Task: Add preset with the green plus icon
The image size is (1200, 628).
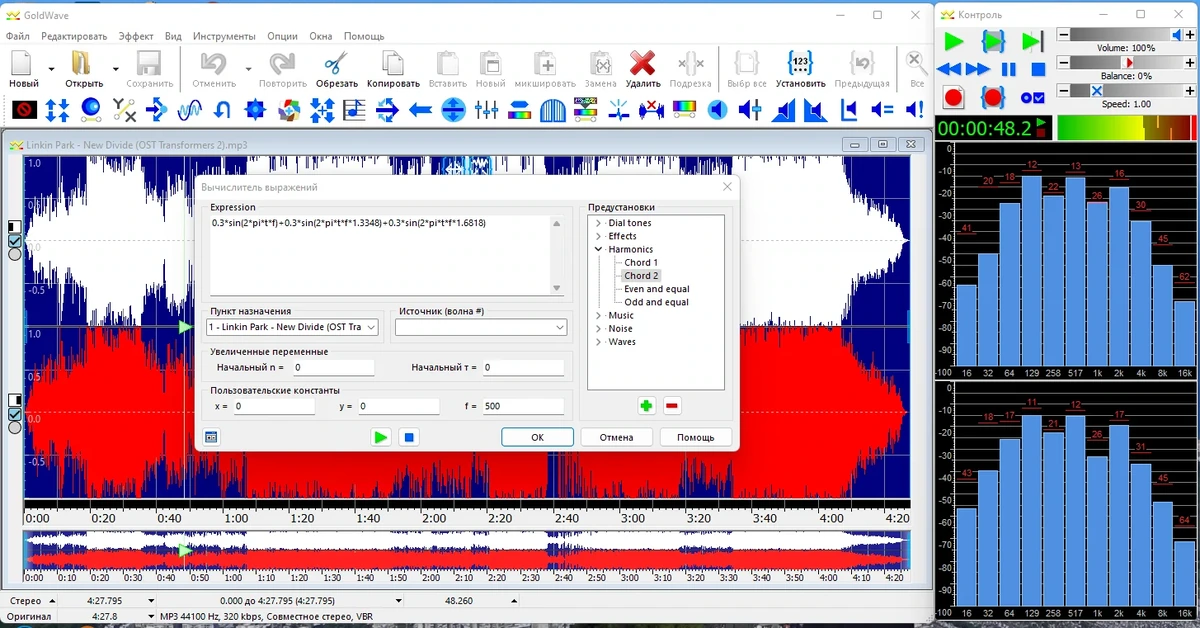Action: (646, 406)
